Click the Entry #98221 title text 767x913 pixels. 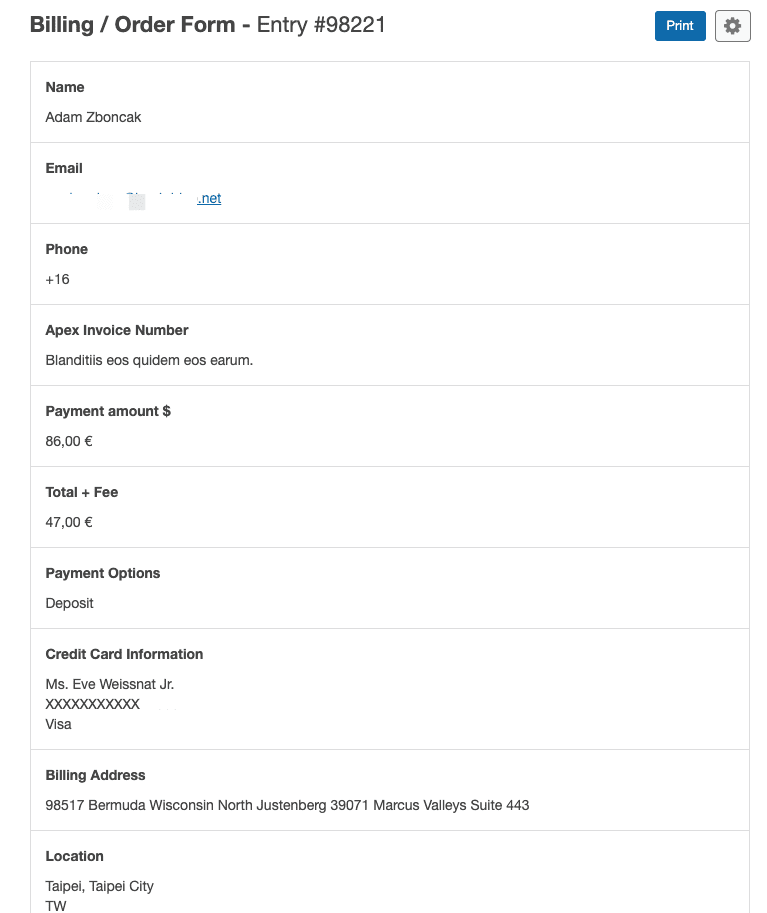(321, 24)
